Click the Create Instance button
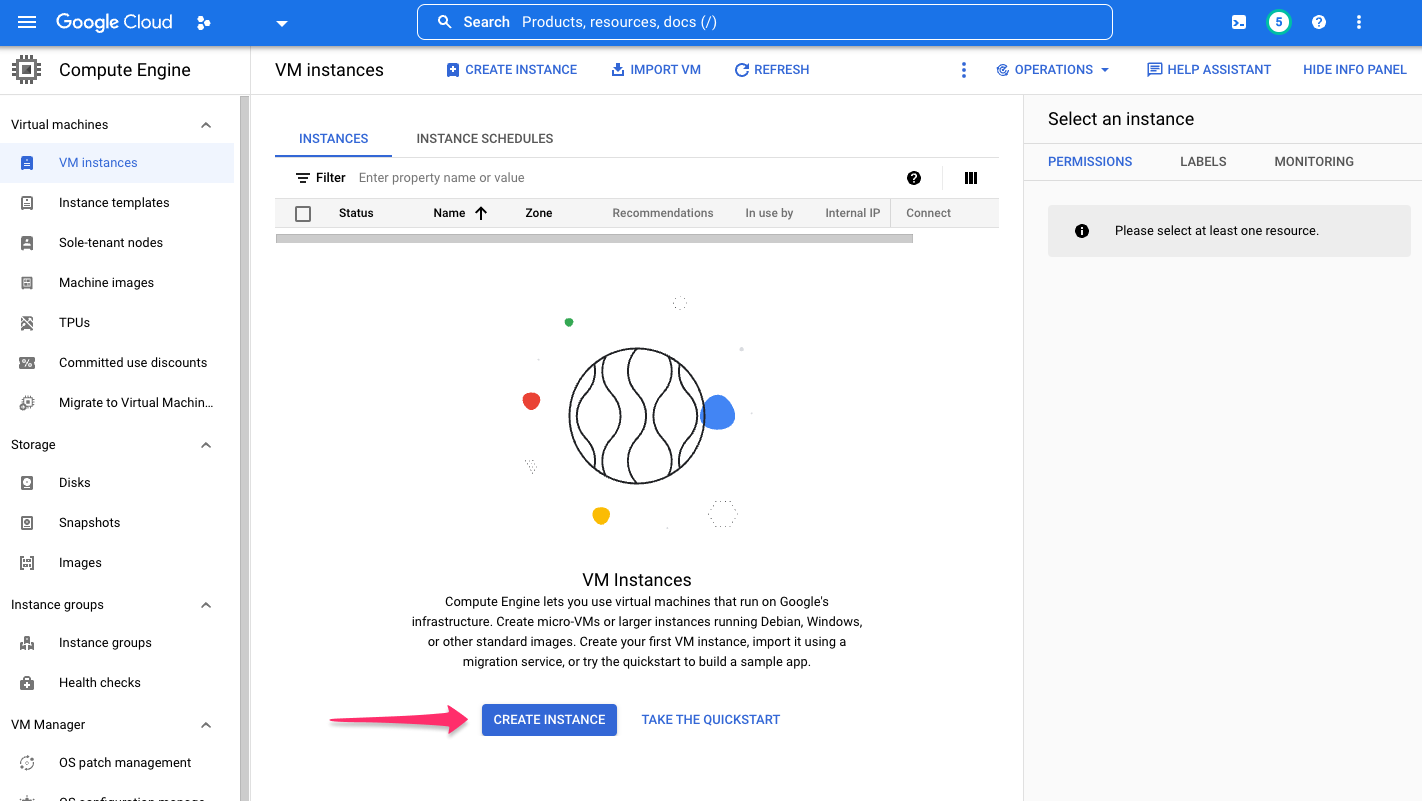Viewport: 1422px width, 801px height. (x=549, y=719)
